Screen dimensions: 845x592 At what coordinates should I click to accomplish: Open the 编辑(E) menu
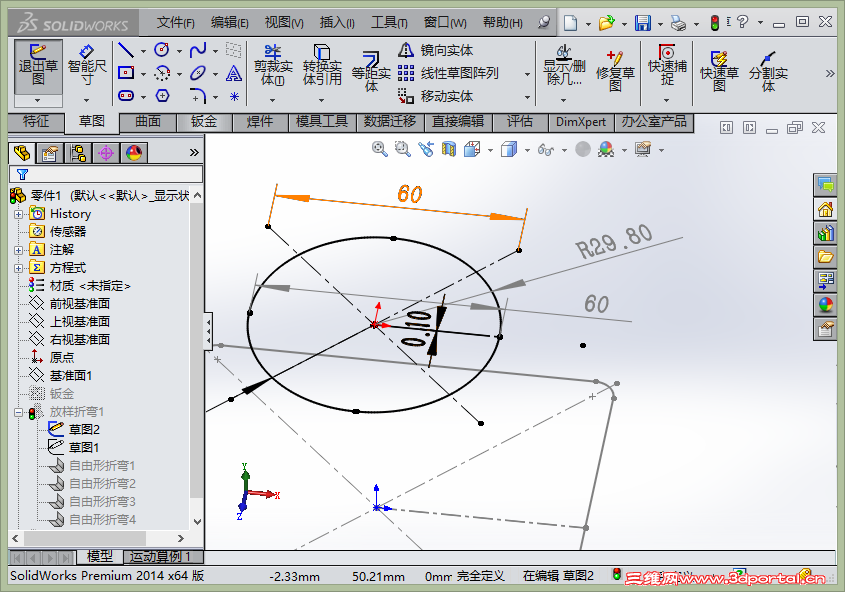pyautogui.click(x=230, y=23)
